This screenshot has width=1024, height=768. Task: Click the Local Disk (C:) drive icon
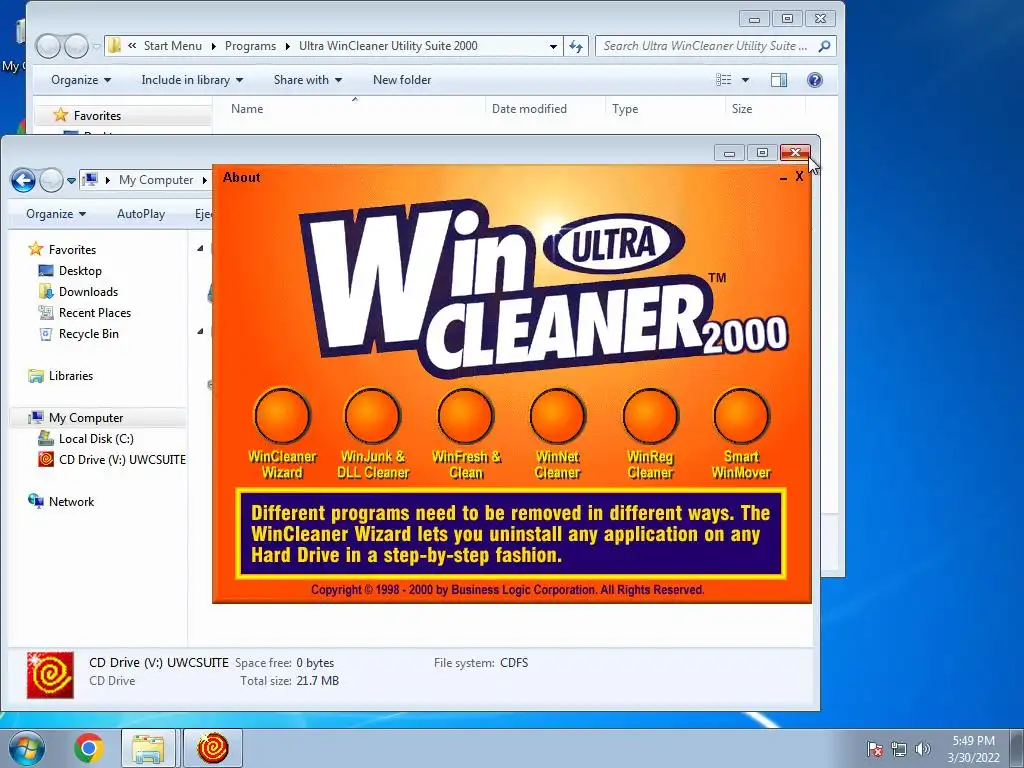click(46, 438)
